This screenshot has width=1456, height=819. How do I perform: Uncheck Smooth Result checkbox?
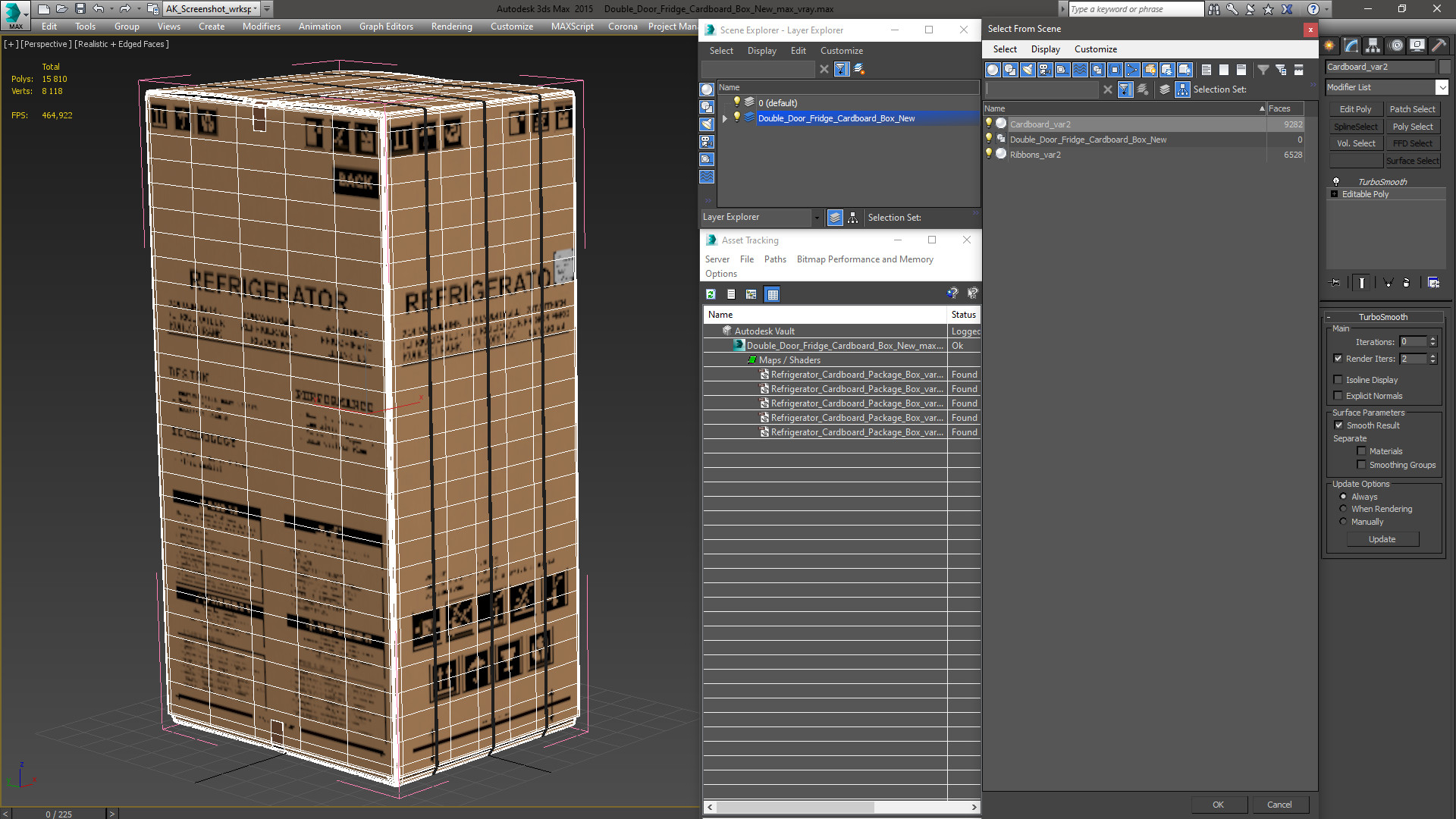pyautogui.click(x=1338, y=425)
